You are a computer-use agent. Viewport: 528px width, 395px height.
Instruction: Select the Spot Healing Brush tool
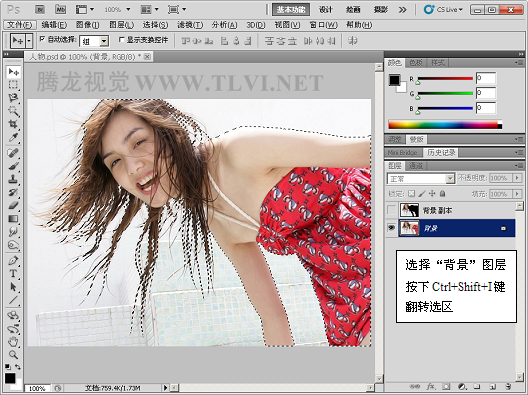click(13, 153)
